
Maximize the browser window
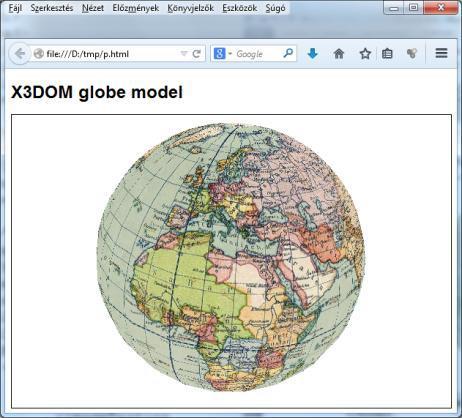point(413,8)
